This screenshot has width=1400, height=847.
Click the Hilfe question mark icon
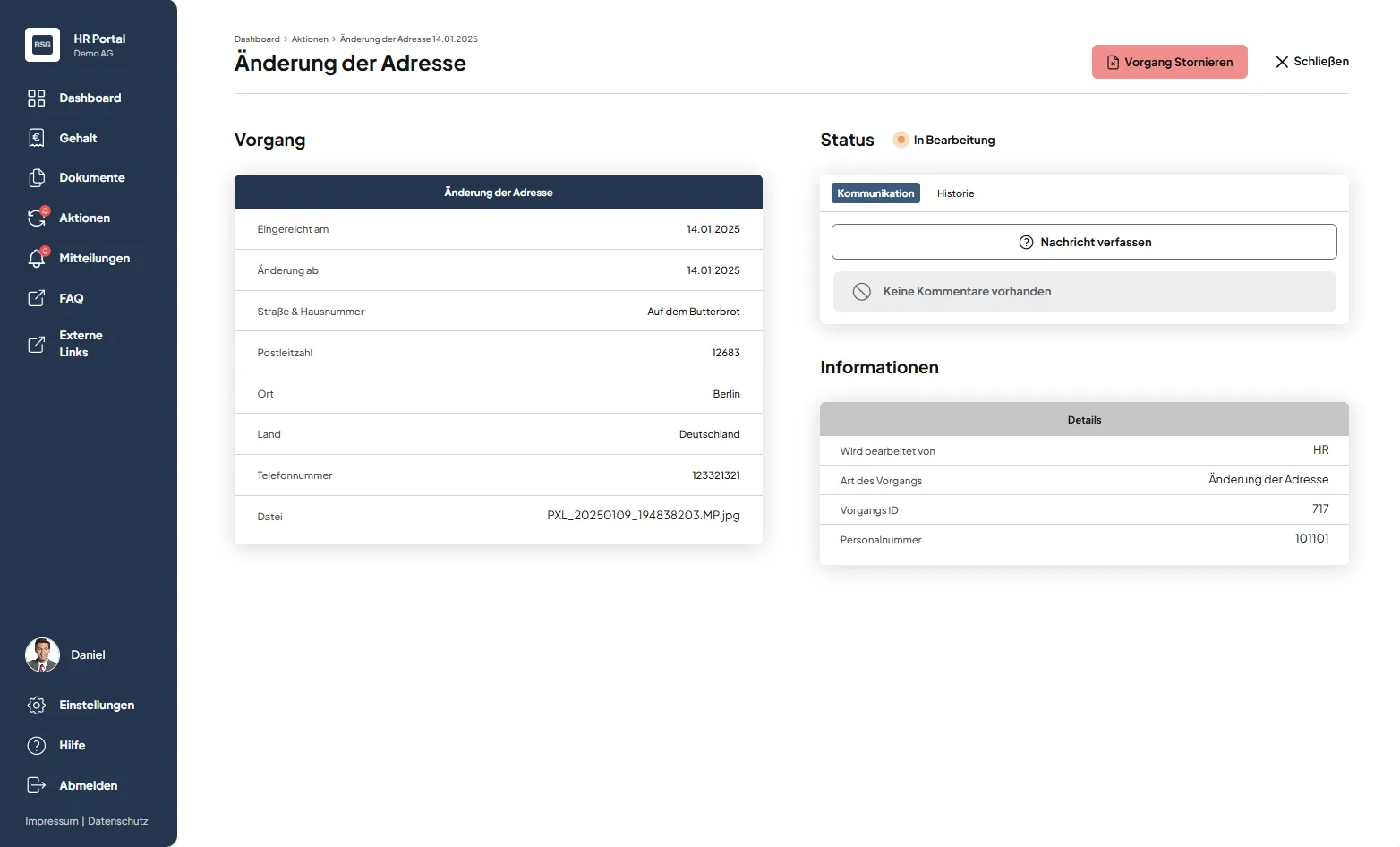click(37, 745)
